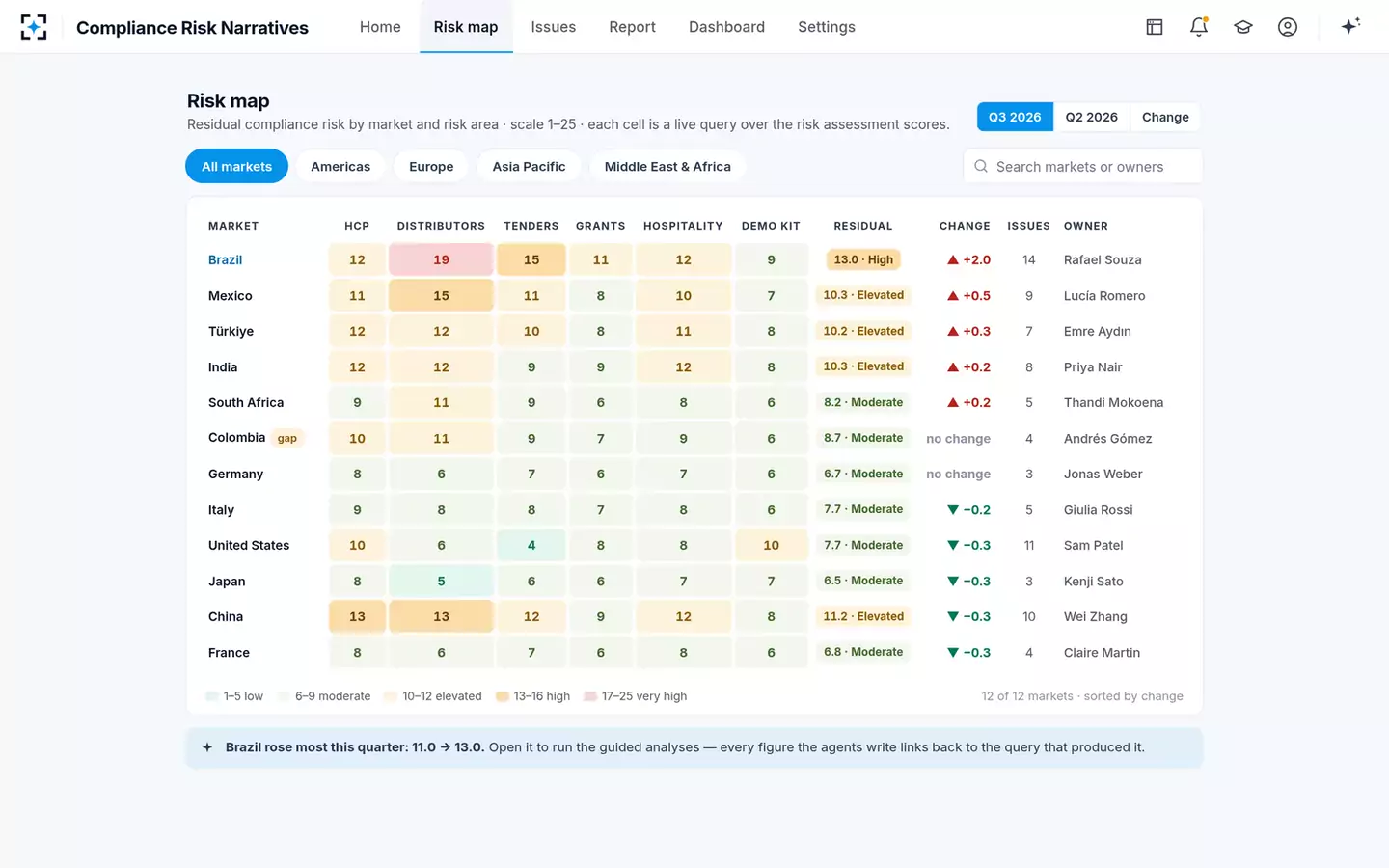Click the sparkle icon in Brazil insight banner
The height and width of the screenshot is (868, 1389).
pos(207,747)
